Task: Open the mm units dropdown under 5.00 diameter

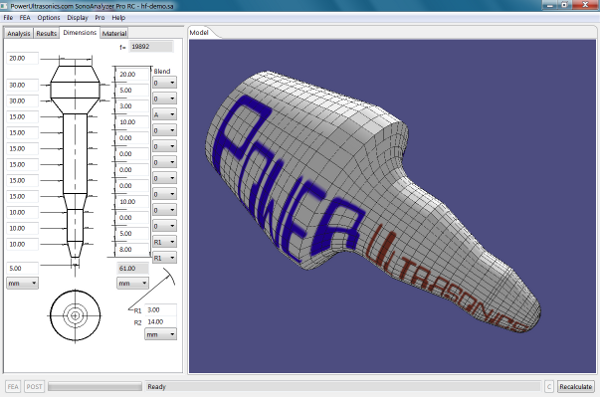Action: pyautogui.click(x=22, y=283)
